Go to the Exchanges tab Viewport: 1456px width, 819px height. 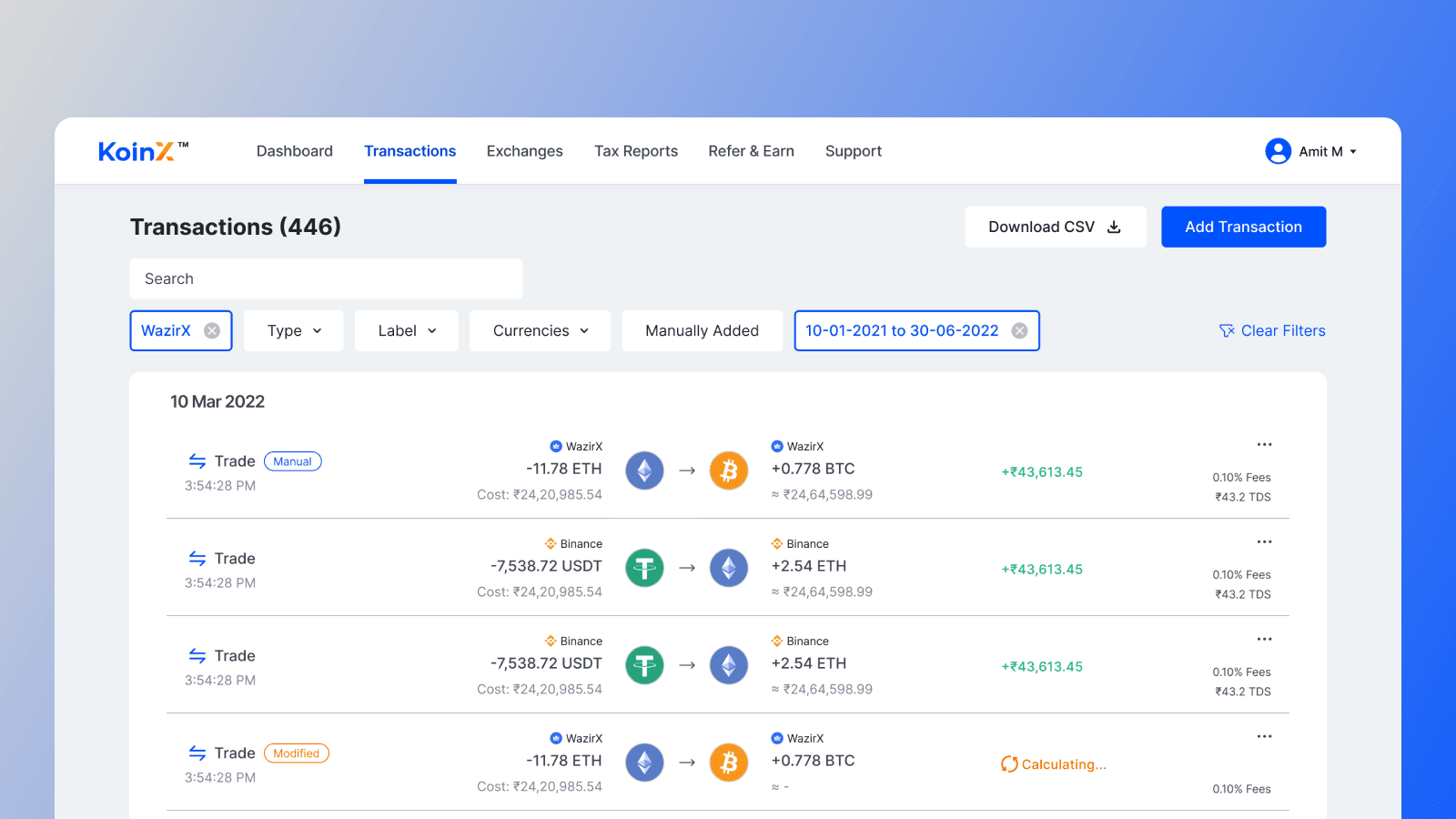point(524,151)
